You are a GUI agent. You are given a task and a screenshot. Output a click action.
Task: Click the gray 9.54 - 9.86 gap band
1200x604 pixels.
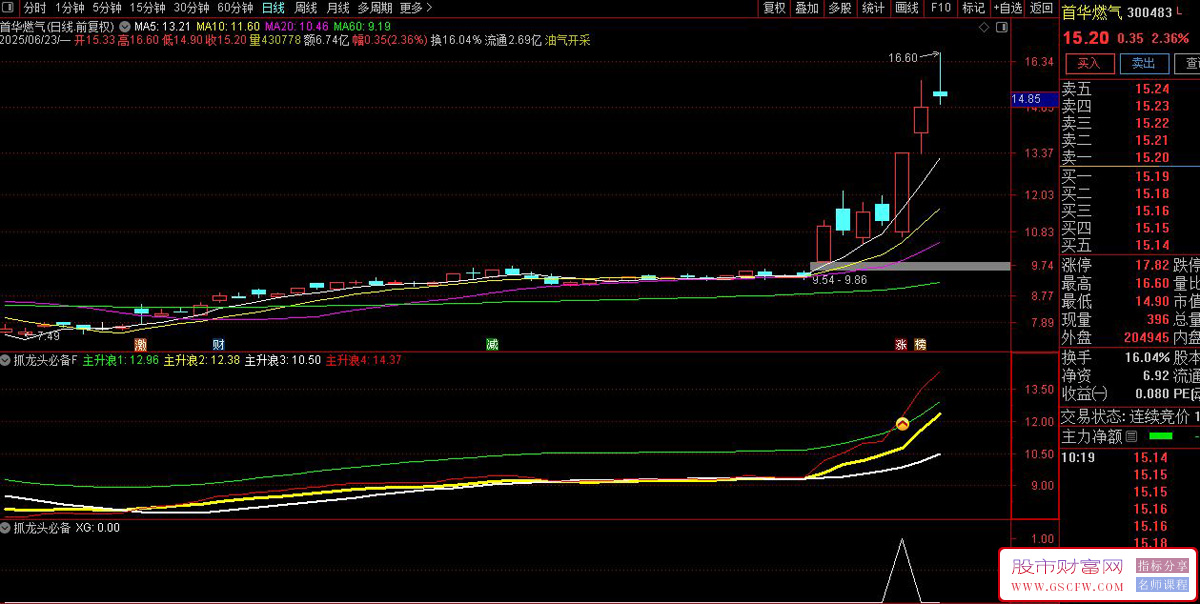909,266
